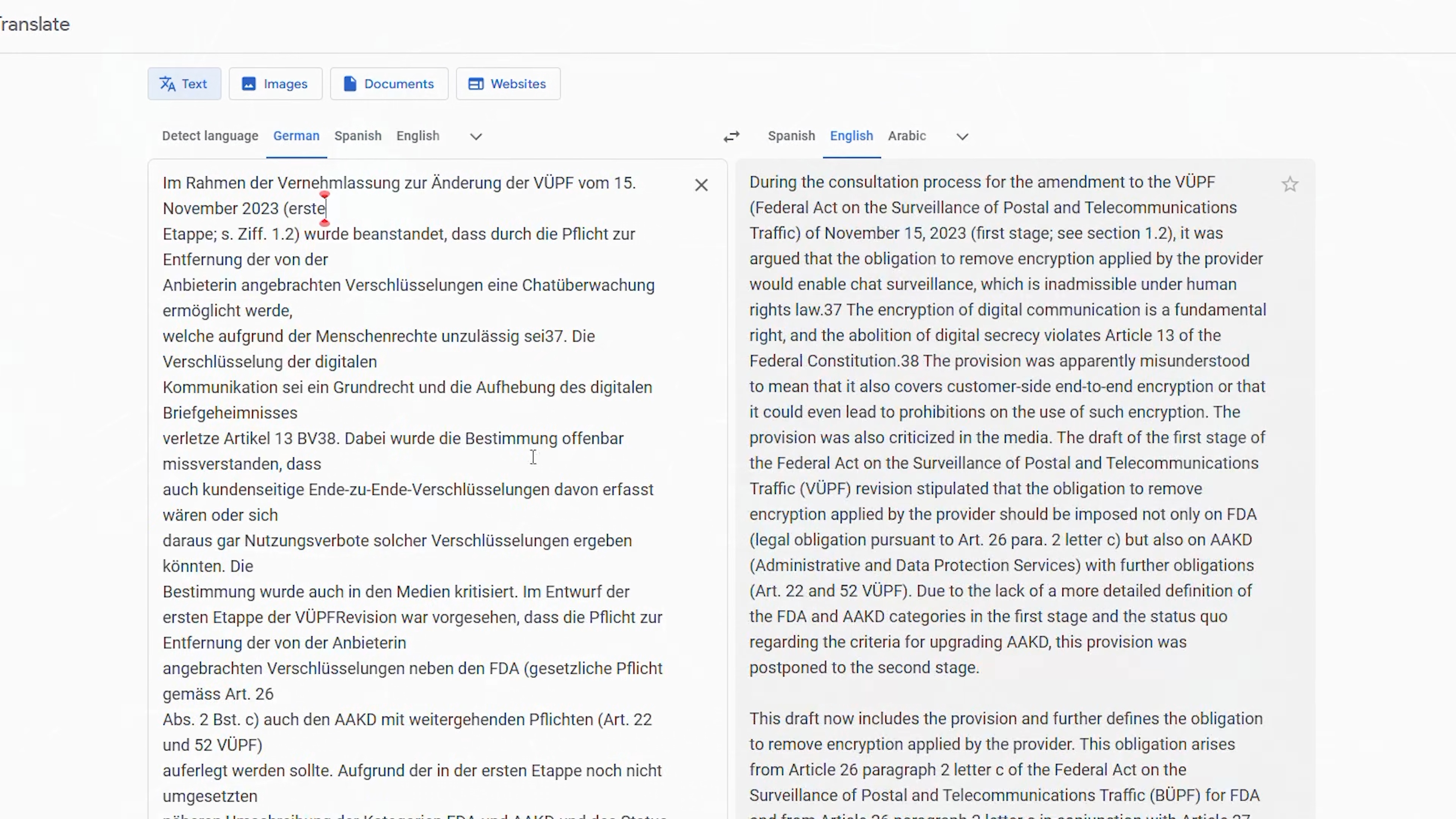The width and height of the screenshot is (1456, 819).
Task: Save translation with the star icon
Action: tap(1290, 184)
